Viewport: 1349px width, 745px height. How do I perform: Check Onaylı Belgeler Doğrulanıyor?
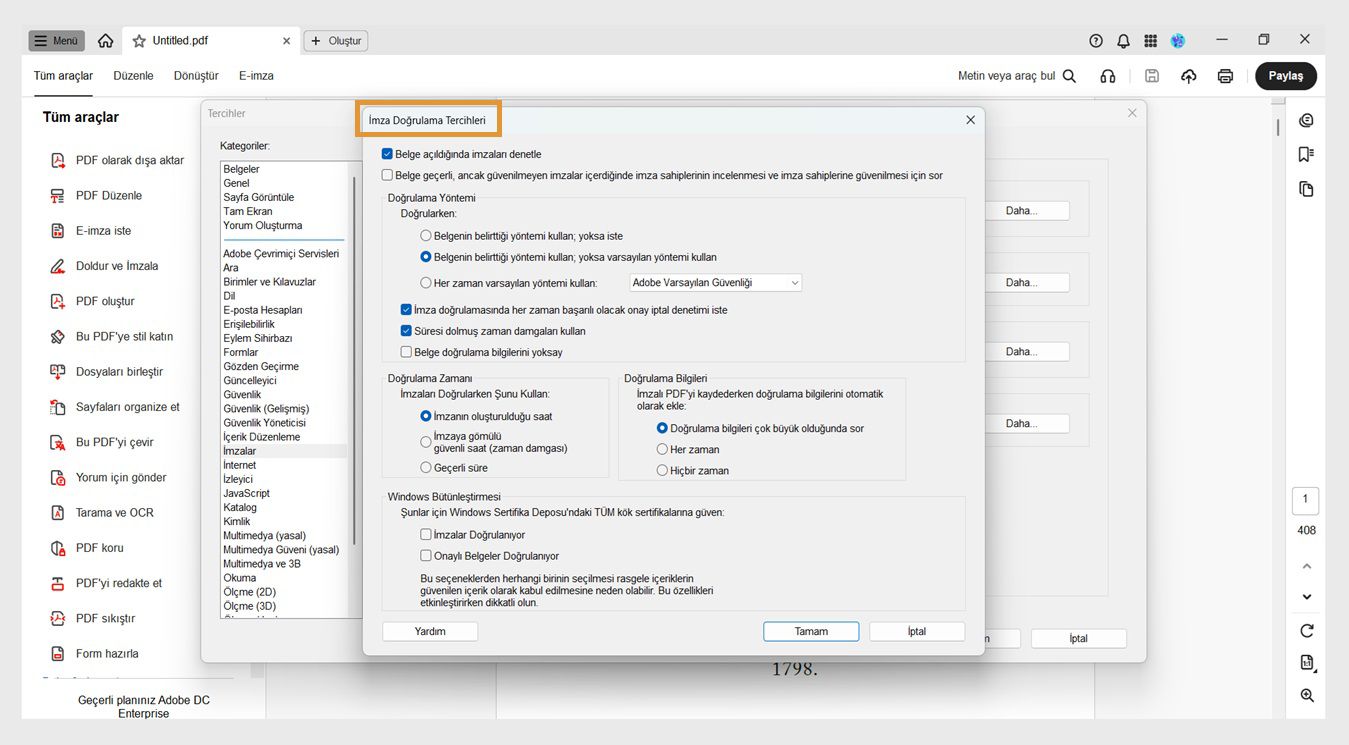coord(426,556)
